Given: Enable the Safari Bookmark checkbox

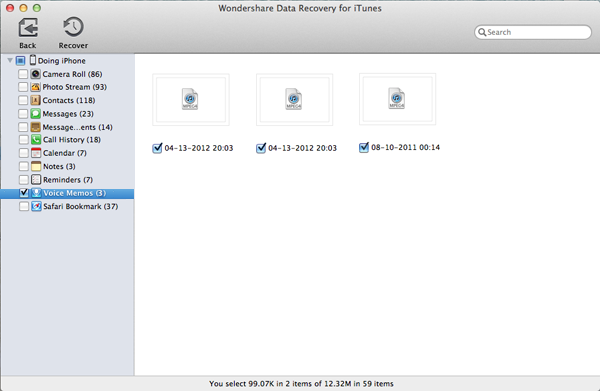Looking at the screenshot, I should (24, 207).
